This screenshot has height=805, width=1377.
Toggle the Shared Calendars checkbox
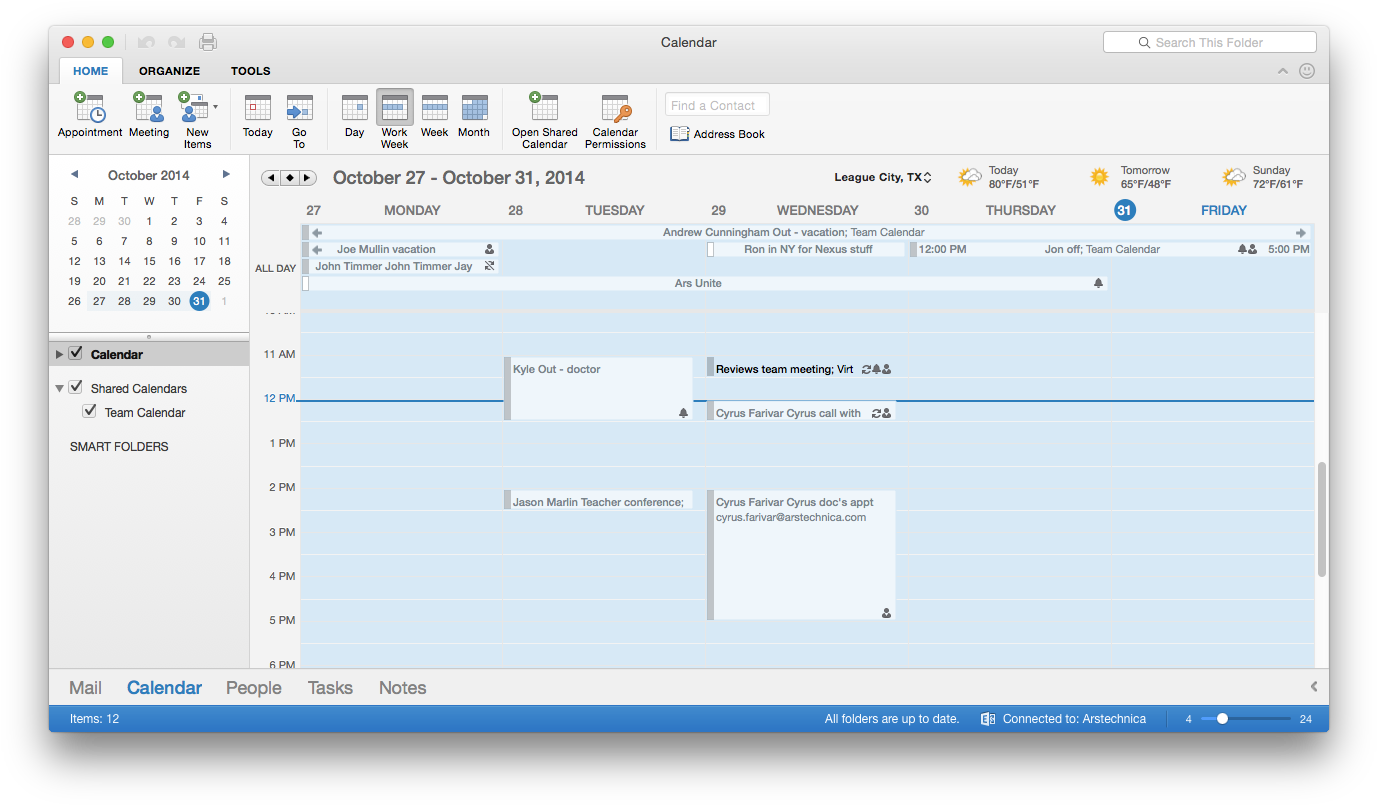click(x=75, y=388)
